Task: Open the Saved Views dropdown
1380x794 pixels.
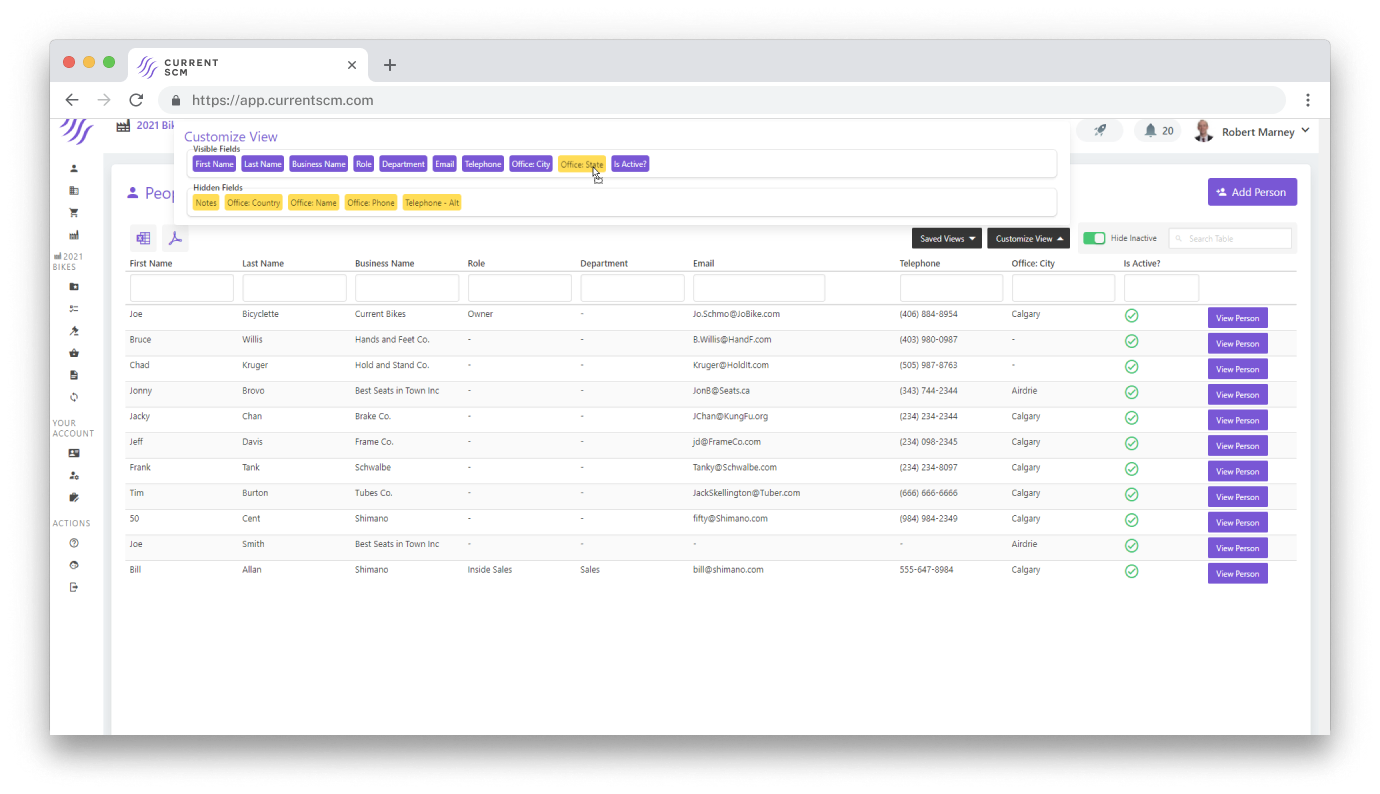Action: click(x=947, y=238)
